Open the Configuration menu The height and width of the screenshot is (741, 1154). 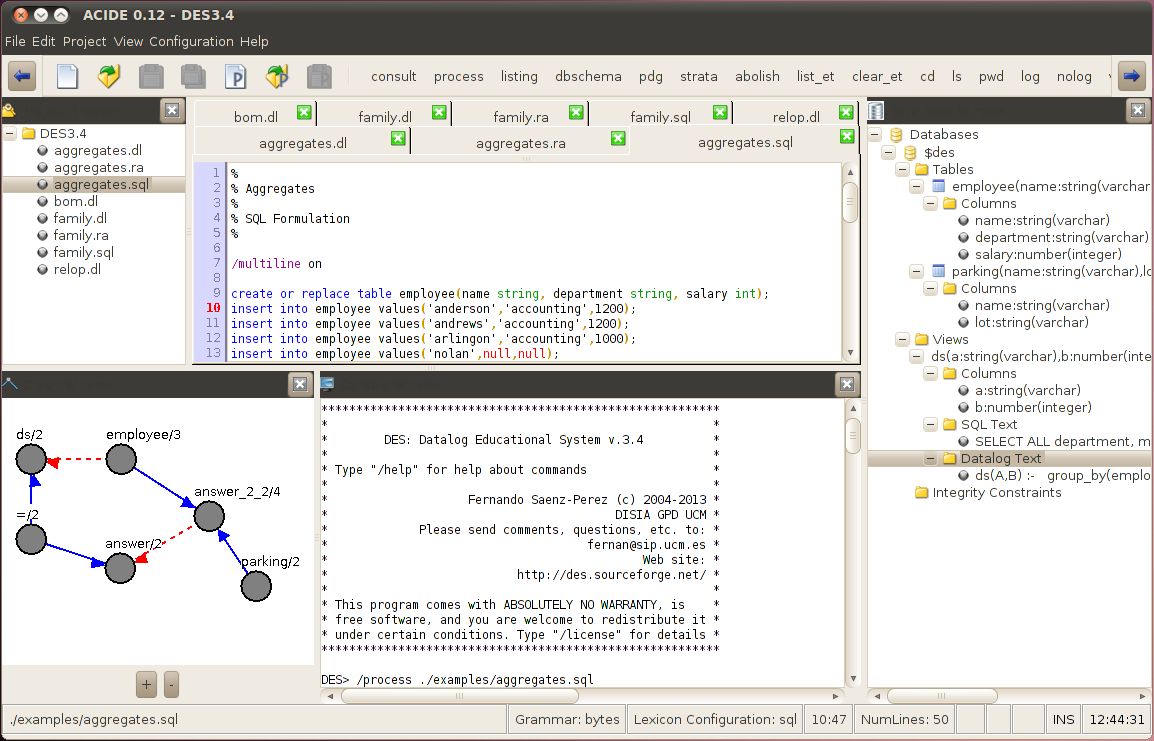[191, 41]
